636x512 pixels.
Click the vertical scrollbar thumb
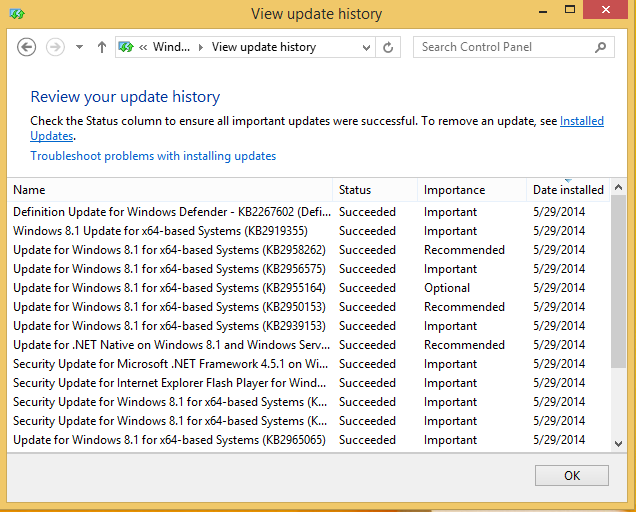click(x=618, y=281)
